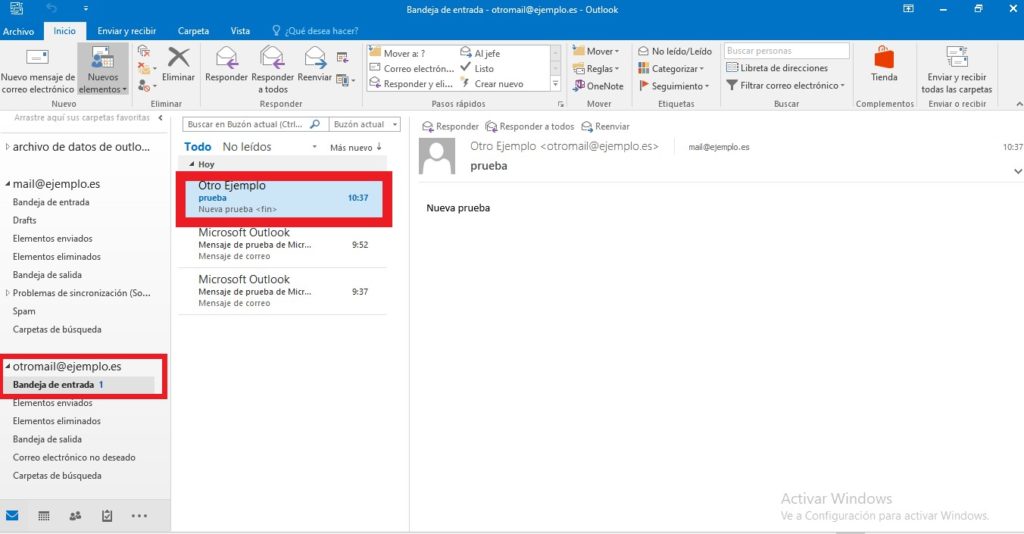
Task: Click Responder in the ribbon
Action: (x=226, y=65)
